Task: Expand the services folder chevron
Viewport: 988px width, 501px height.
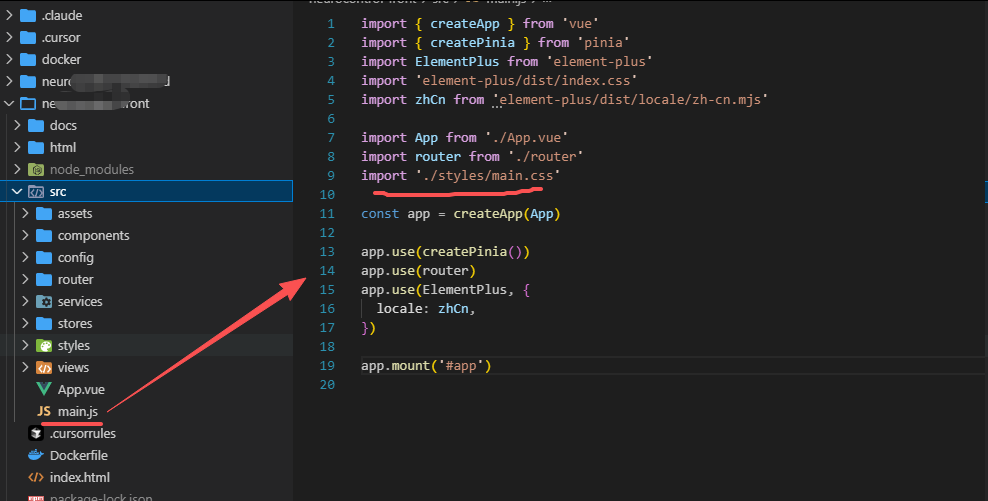Action: pos(25,302)
